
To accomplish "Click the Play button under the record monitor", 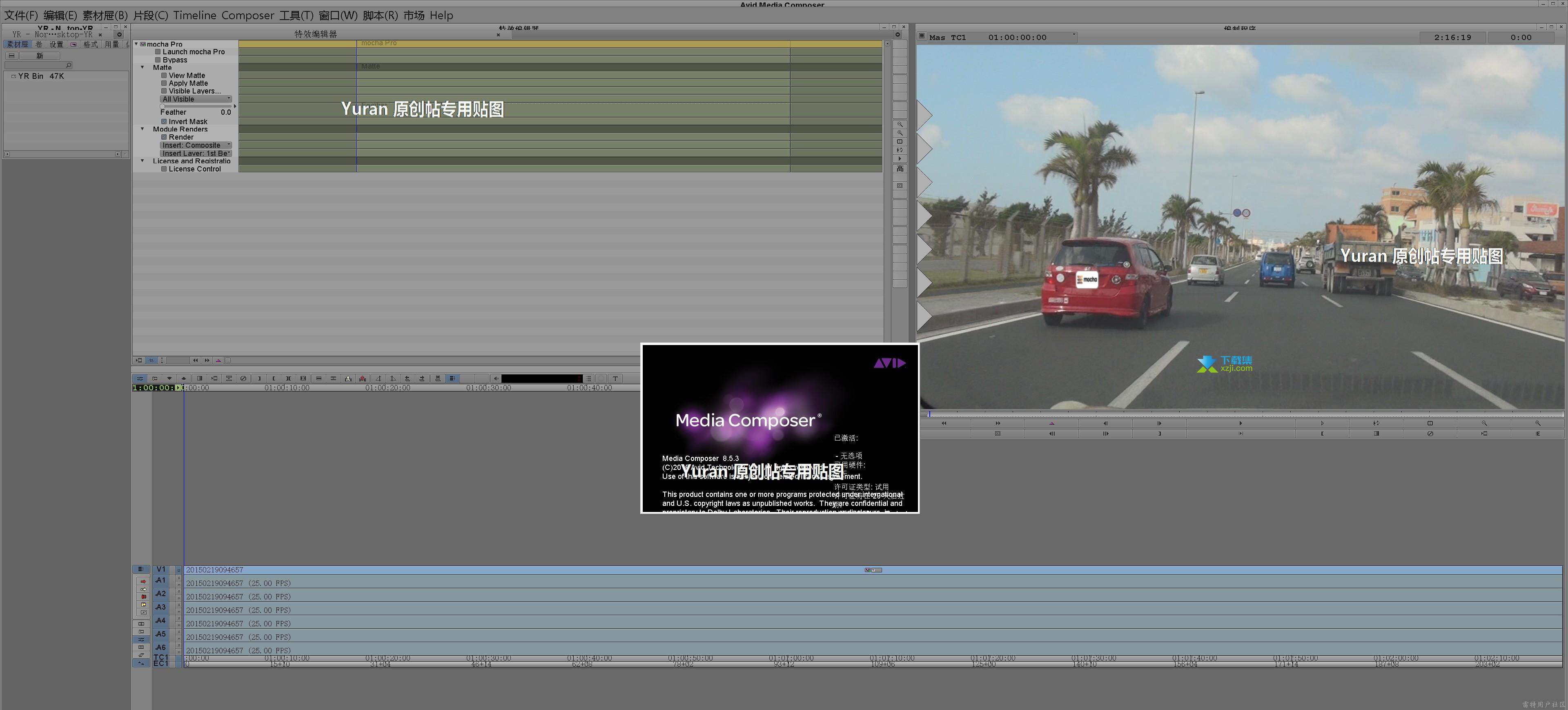I will point(1241,423).
